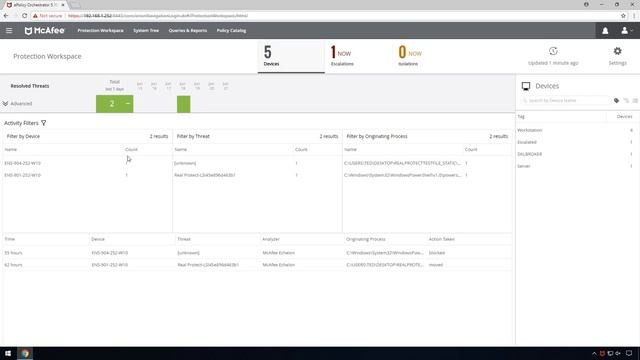Switch Devices panel to list view
640x360 pixels.
[635, 100]
